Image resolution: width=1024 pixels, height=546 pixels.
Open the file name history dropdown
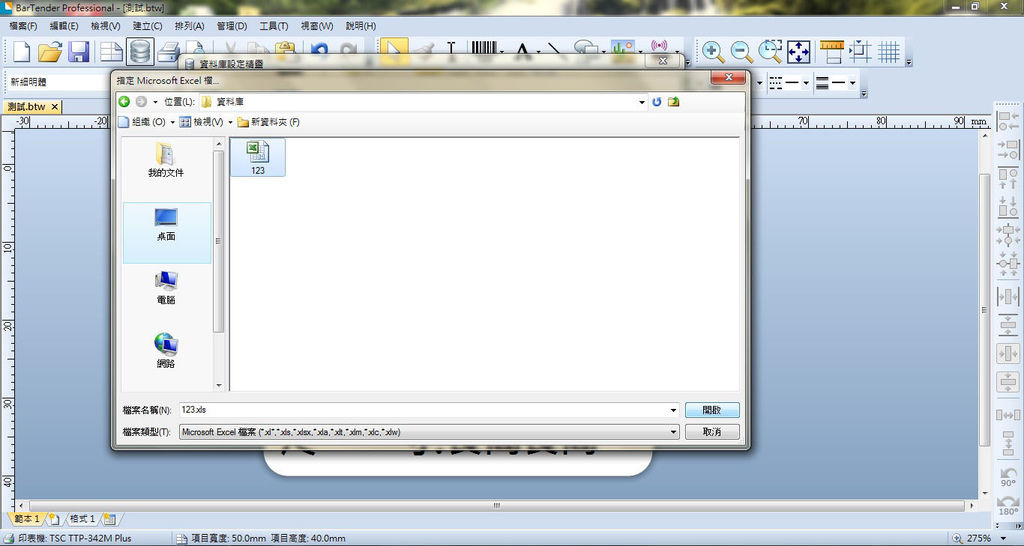(673, 410)
